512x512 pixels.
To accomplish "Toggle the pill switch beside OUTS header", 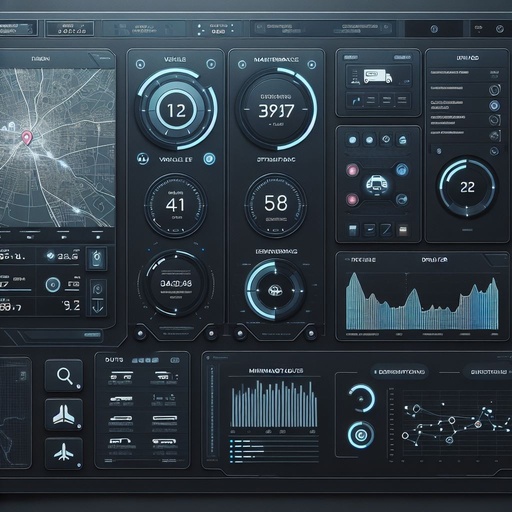I will point(175,360).
